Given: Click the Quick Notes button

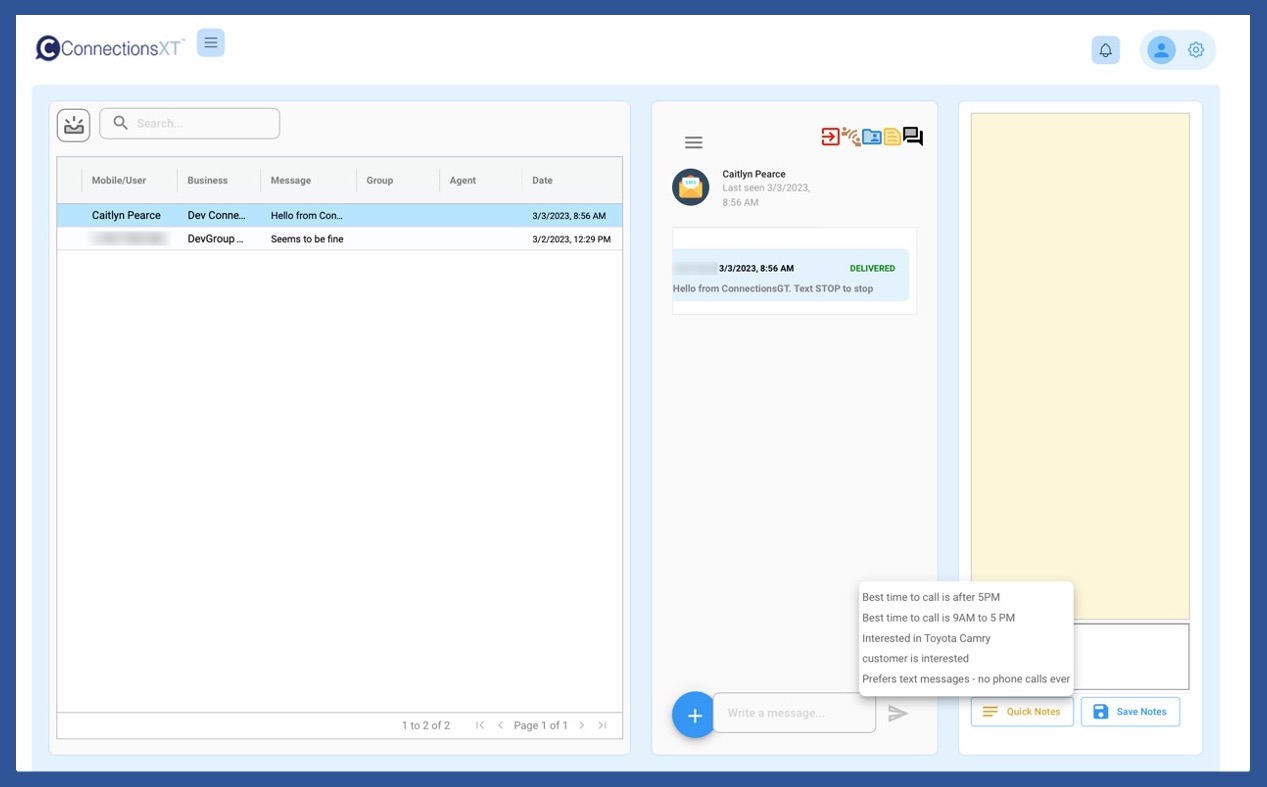Looking at the screenshot, I should (x=1022, y=712).
